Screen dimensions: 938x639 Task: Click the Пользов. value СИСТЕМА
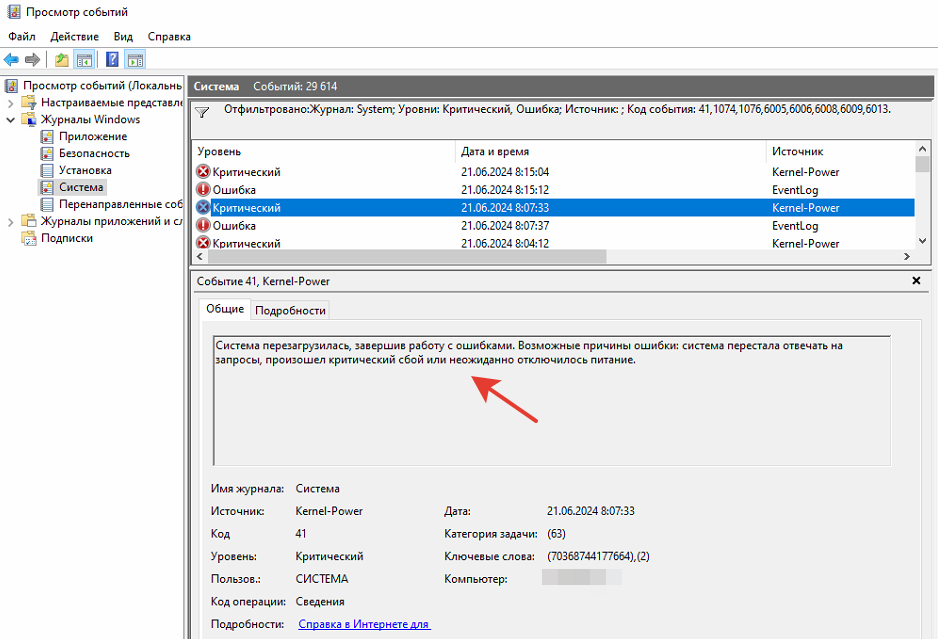(322, 579)
